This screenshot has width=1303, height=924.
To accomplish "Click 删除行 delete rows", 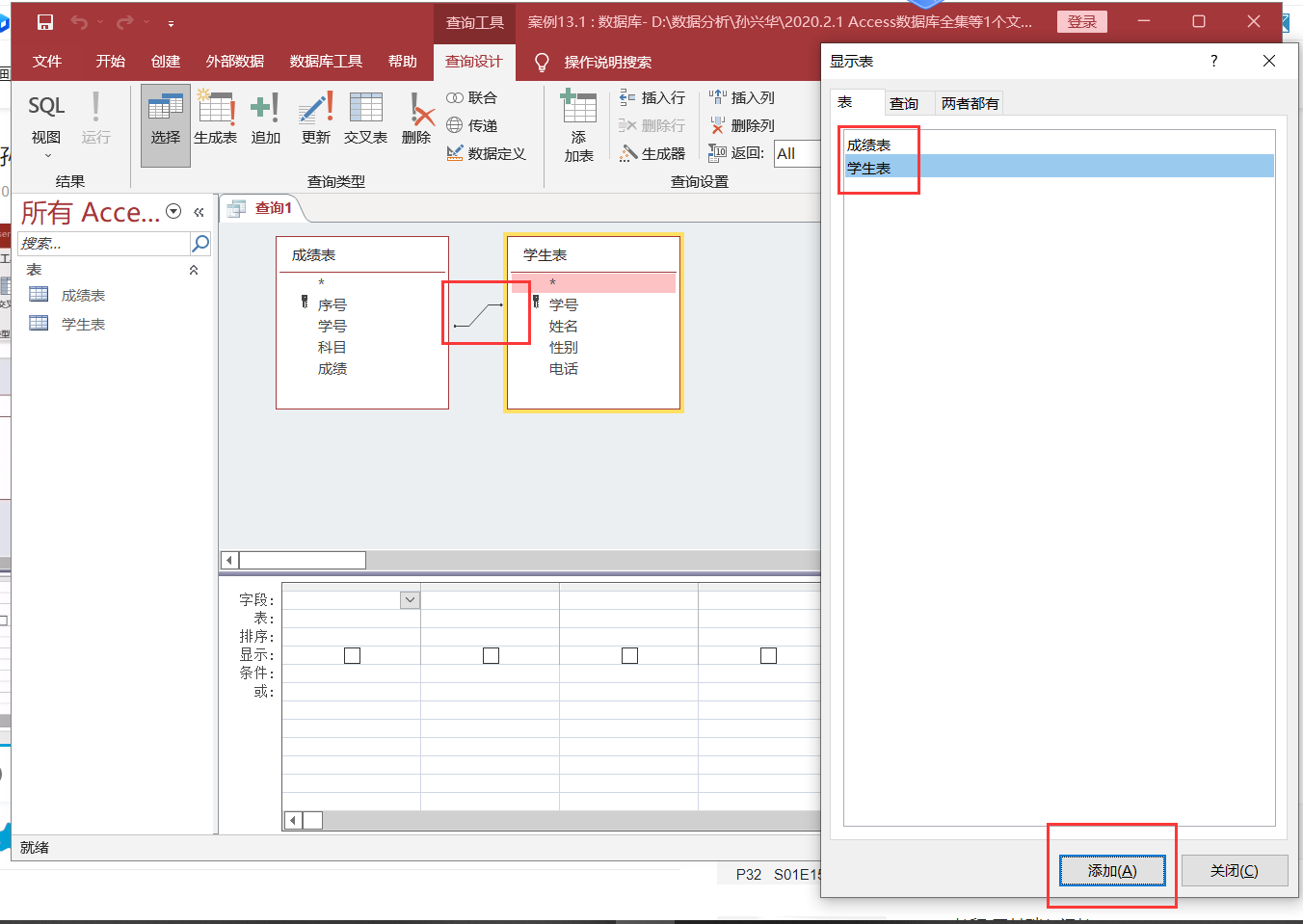I will pyautogui.click(x=652, y=125).
